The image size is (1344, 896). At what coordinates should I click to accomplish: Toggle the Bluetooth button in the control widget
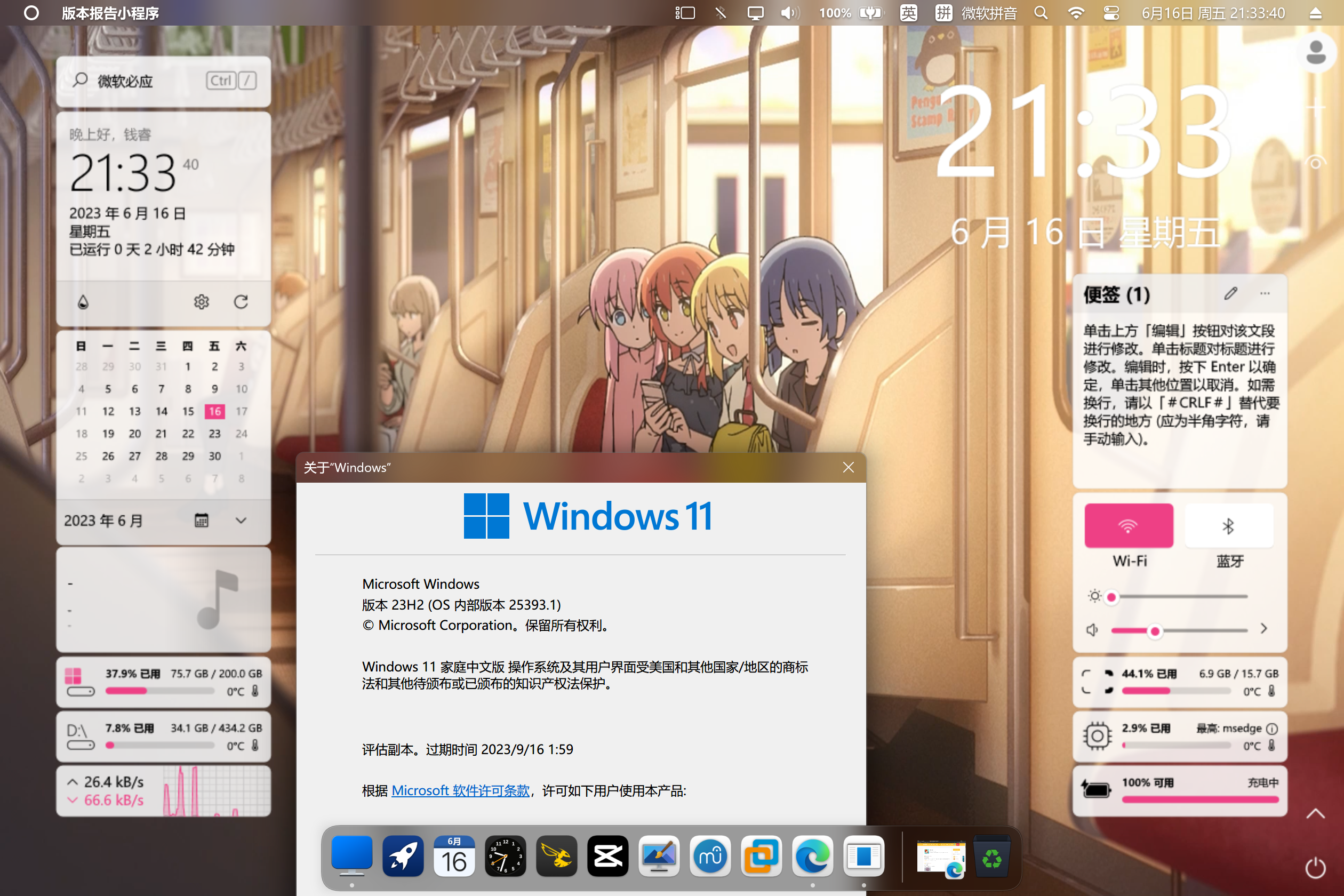tap(1229, 526)
